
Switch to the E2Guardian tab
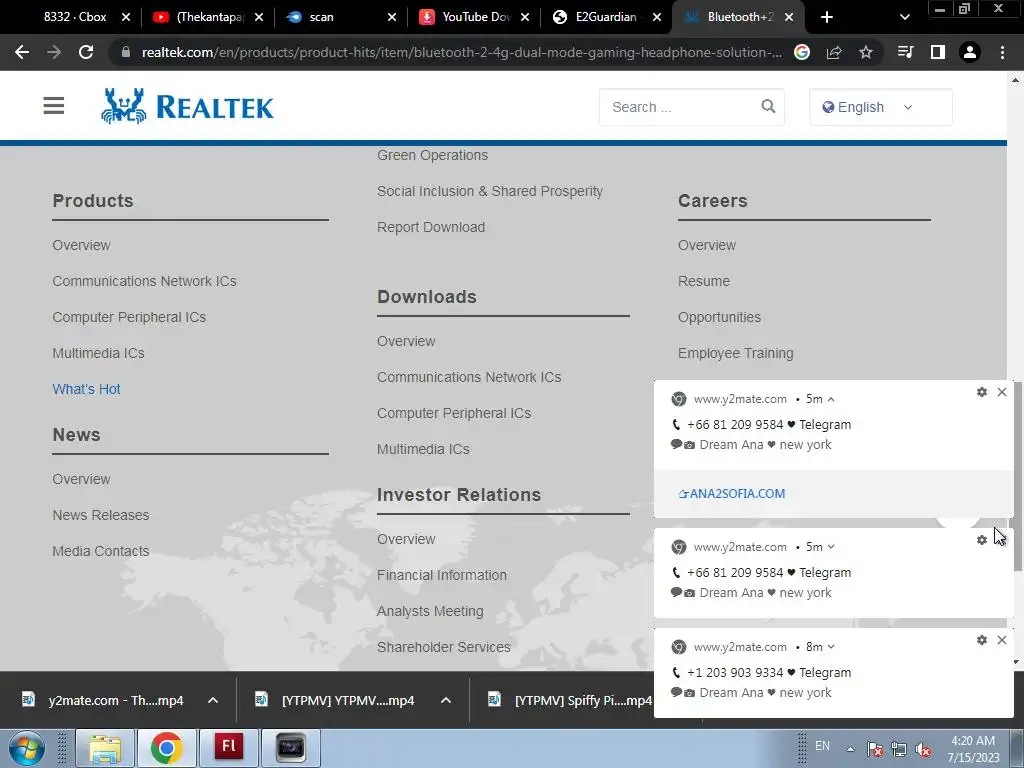607,17
